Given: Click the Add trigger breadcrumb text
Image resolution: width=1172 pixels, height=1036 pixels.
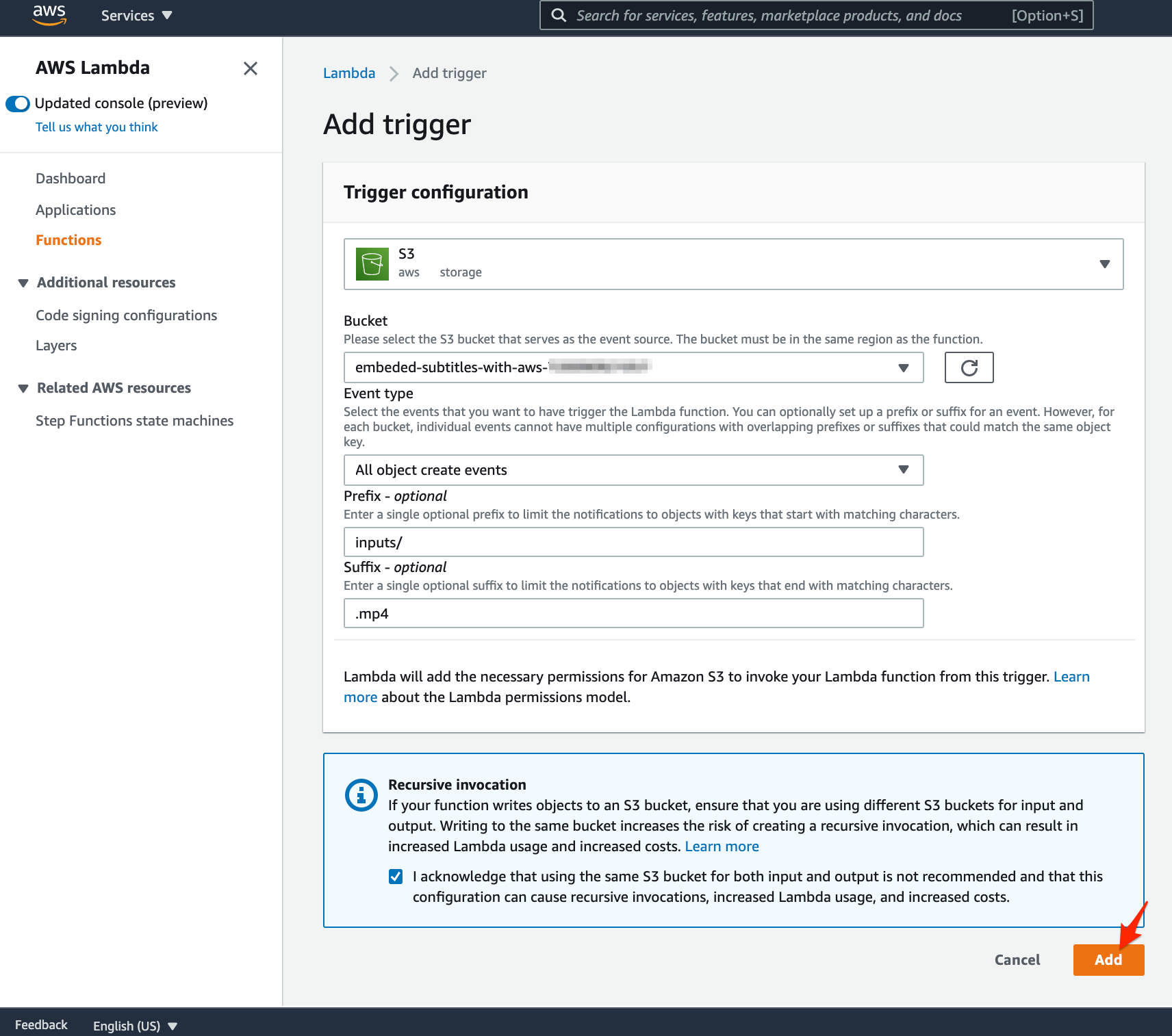Looking at the screenshot, I should 450,73.
